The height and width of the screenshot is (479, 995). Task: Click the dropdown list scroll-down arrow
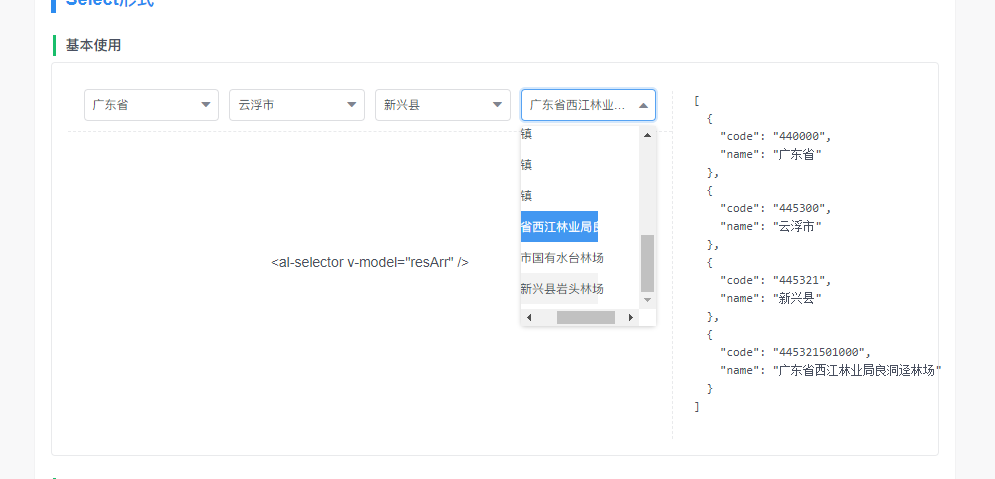(647, 299)
